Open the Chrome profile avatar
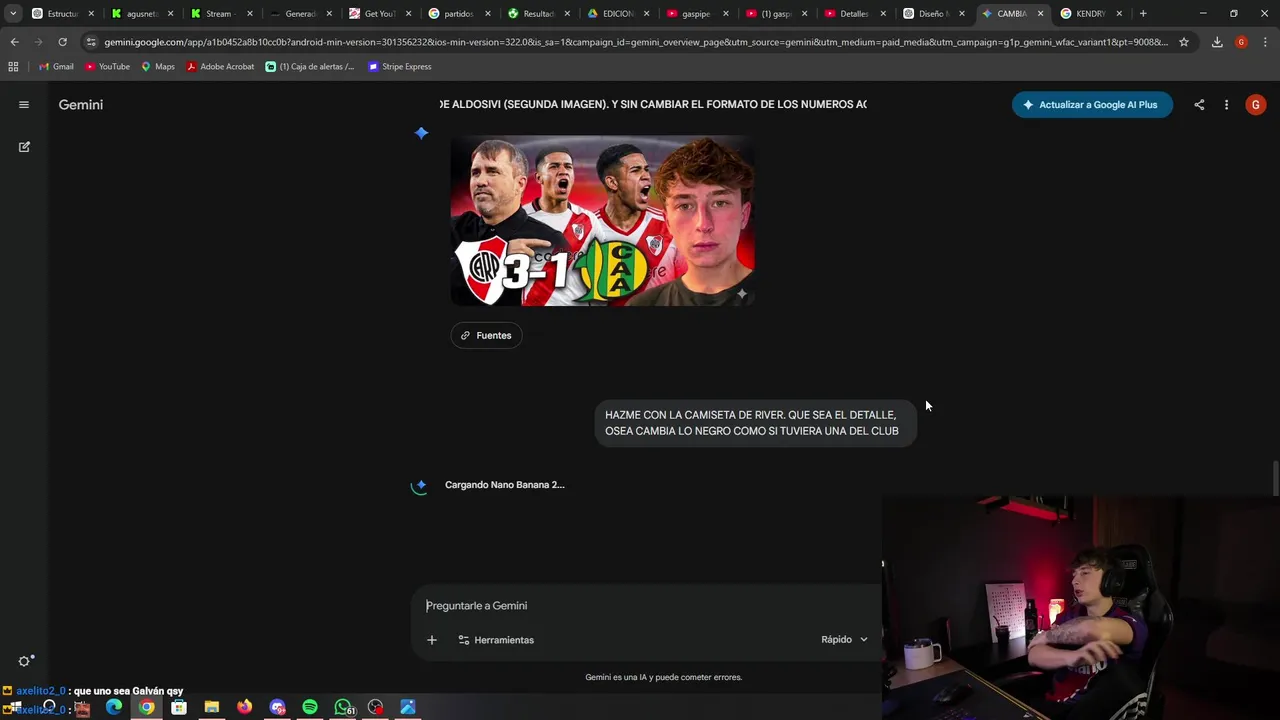The image size is (1280, 720). click(x=1241, y=42)
